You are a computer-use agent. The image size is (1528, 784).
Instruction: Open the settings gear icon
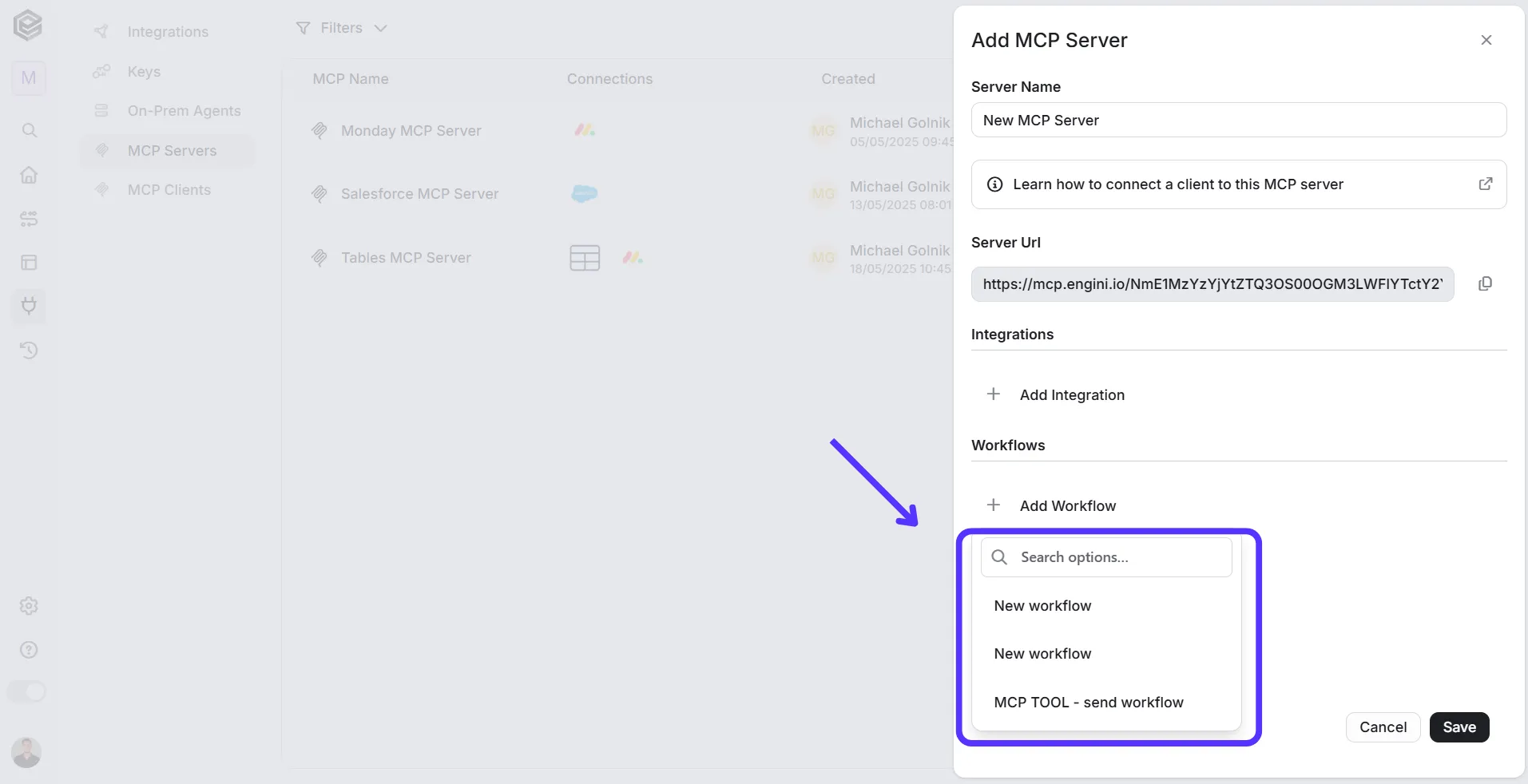point(29,606)
